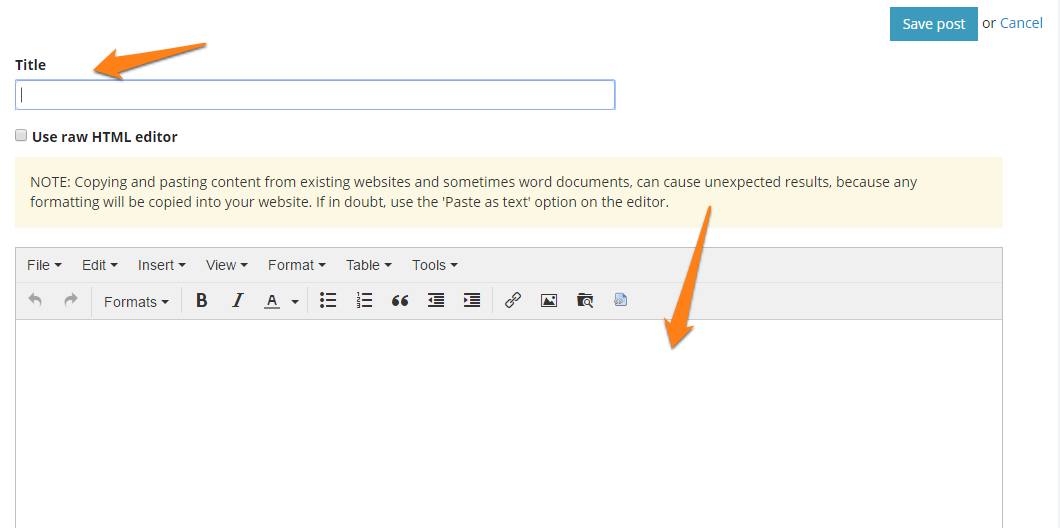The width and height of the screenshot is (1060, 528).
Task: Expand the text color dropdown arrow
Action: (295, 301)
